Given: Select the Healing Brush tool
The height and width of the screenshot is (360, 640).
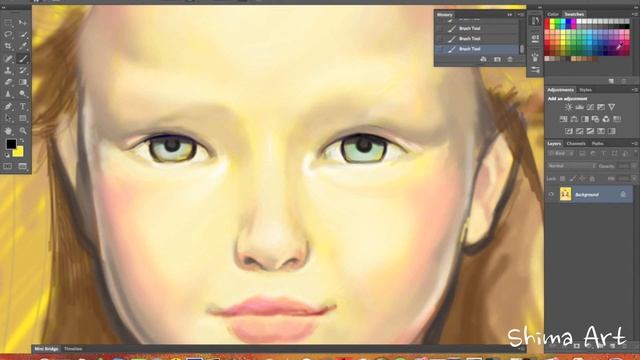Looking at the screenshot, I should point(8,58).
